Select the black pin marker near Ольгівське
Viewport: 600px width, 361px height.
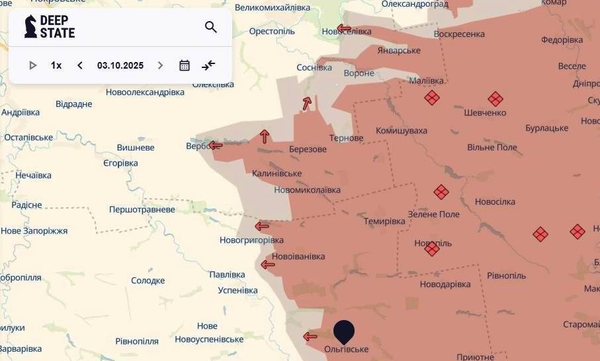click(344, 332)
